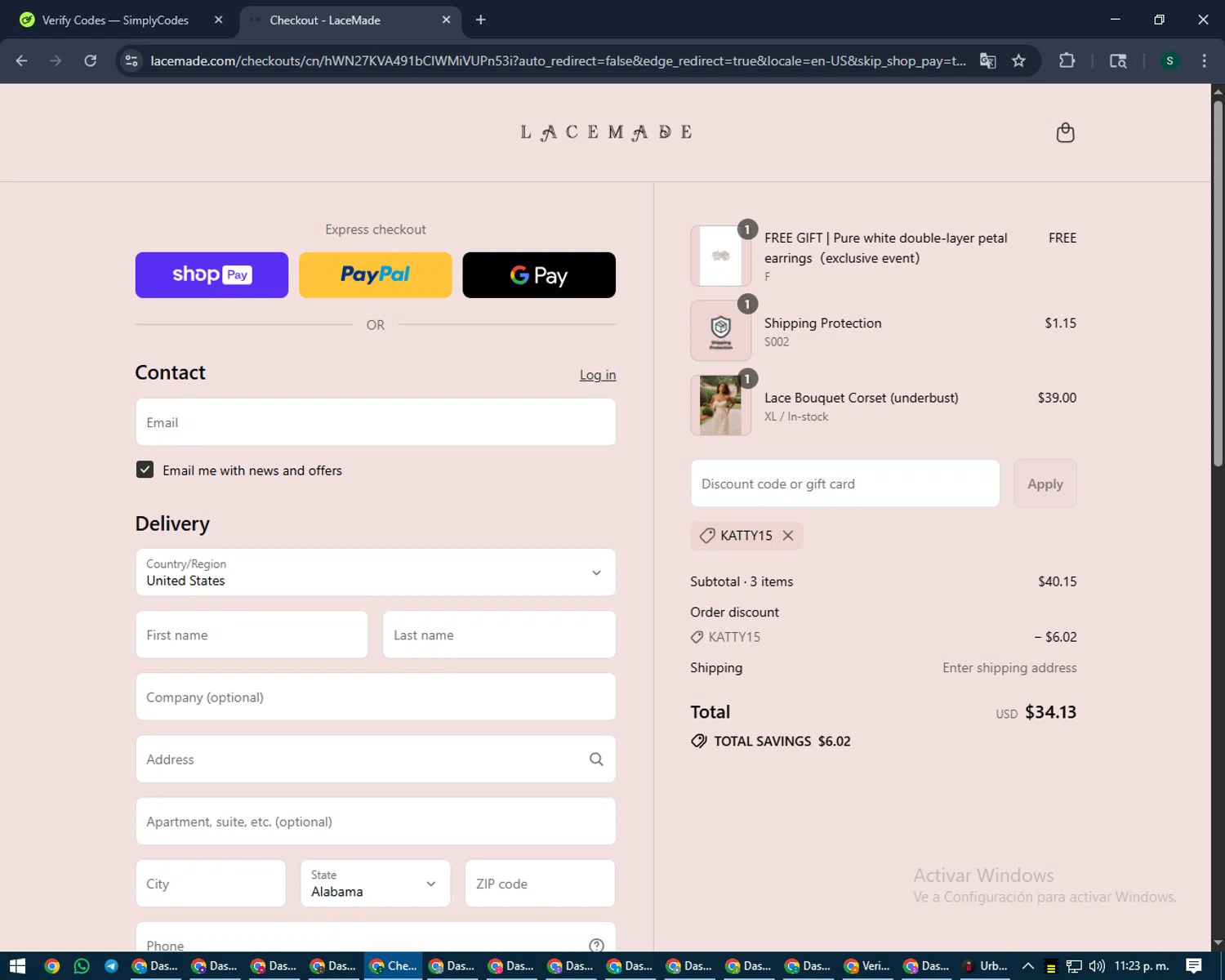Screen dimensions: 1225x980
Task: Open the Veri... taskbar Chrome window
Action: 867,966
